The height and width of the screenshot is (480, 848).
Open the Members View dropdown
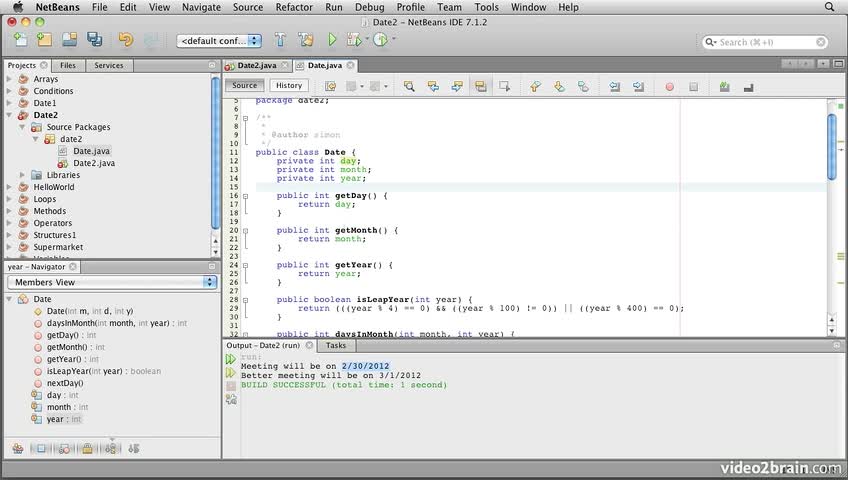111,282
